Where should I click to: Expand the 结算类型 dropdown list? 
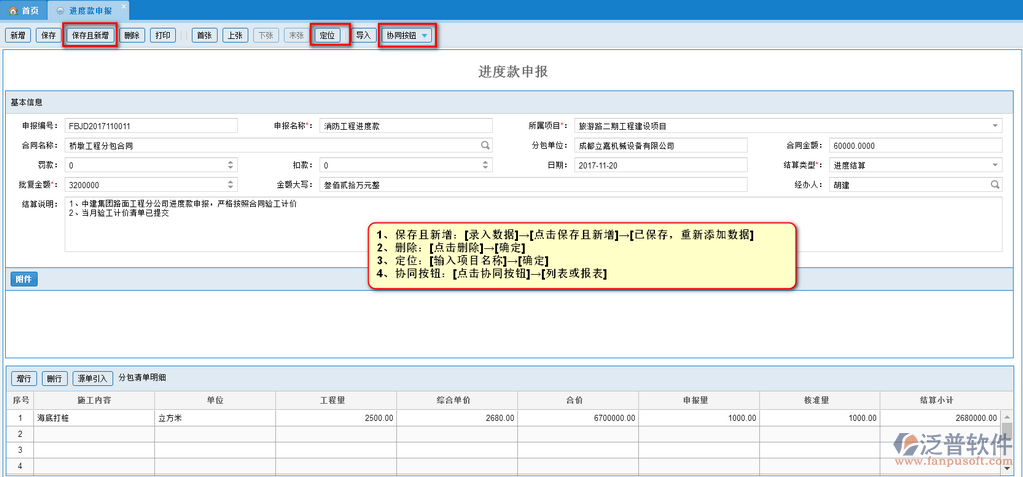pos(995,165)
